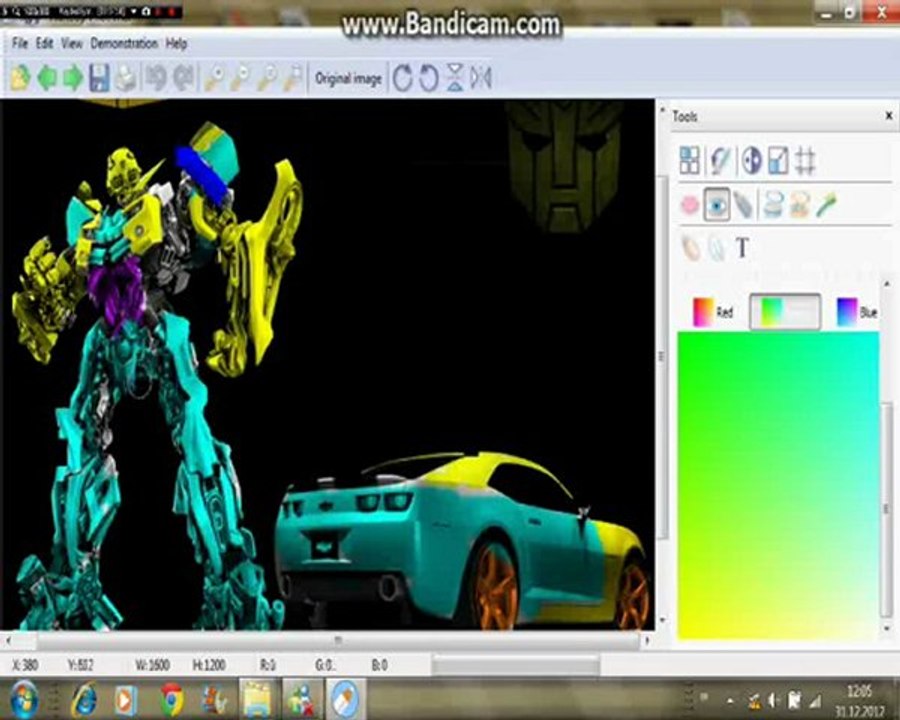Image resolution: width=900 pixels, height=720 pixels.
Task: Launch Internet Explorer from taskbar
Action: (x=85, y=699)
